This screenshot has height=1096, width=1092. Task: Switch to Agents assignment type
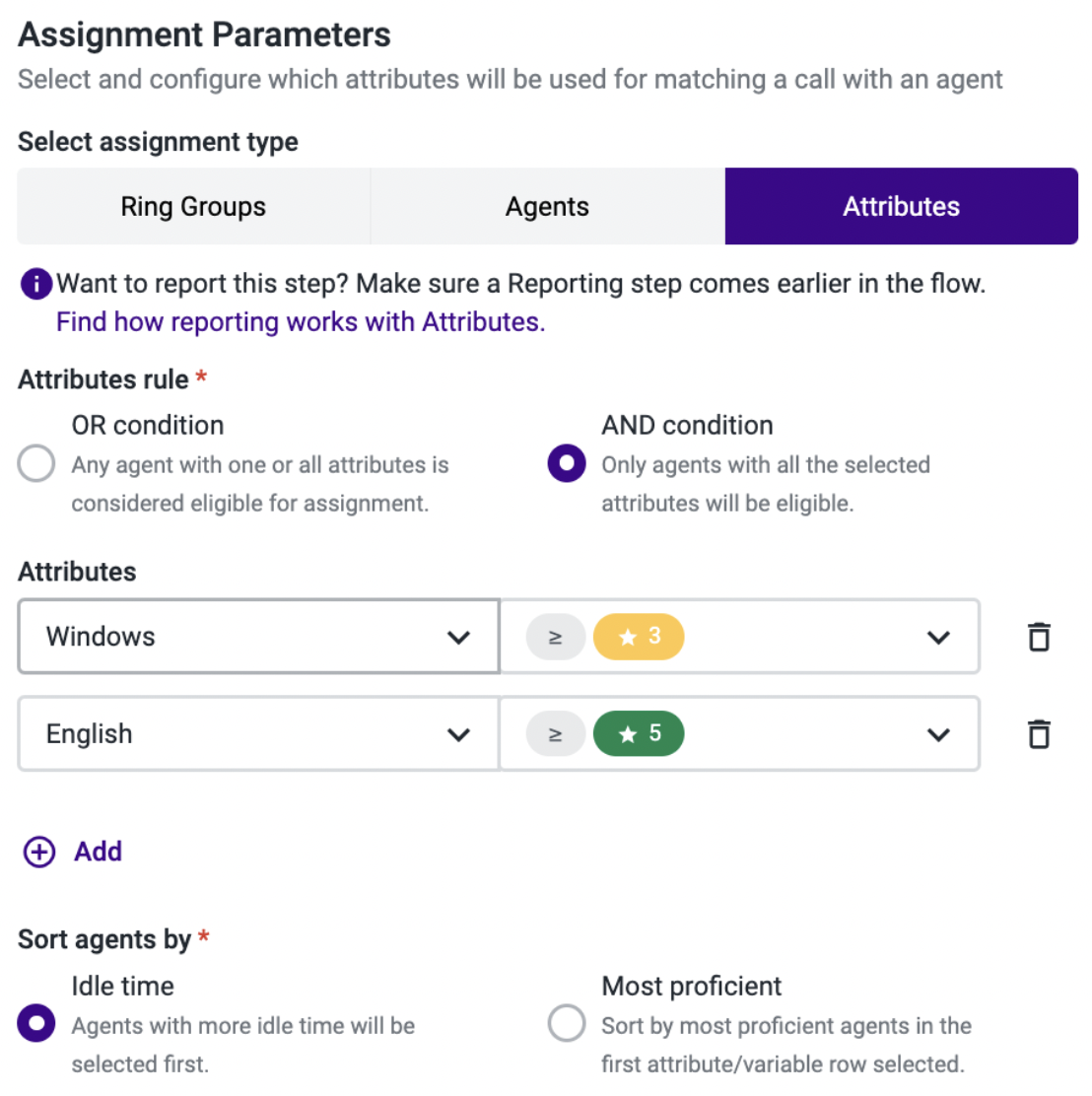pyautogui.click(x=547, y=206)
